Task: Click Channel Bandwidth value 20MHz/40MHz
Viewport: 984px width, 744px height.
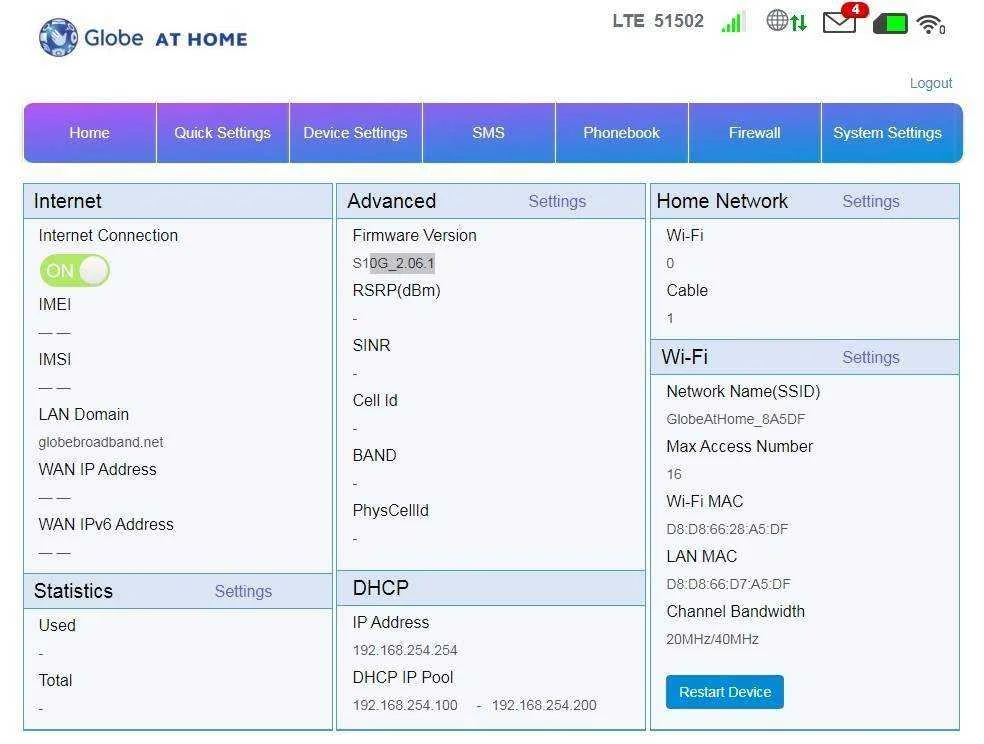Action: [712, 640]
